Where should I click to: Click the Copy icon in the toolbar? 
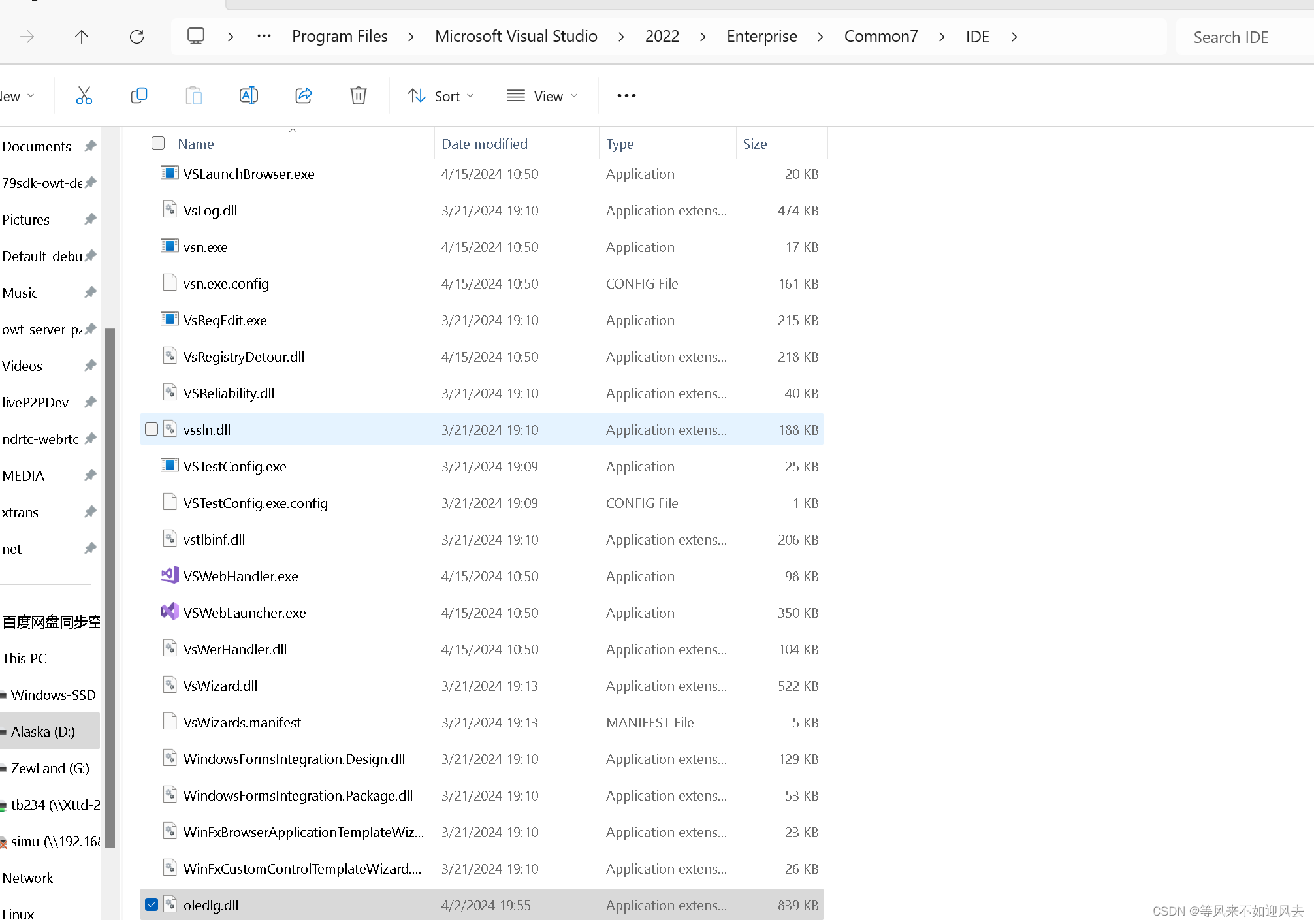(139, 95)
